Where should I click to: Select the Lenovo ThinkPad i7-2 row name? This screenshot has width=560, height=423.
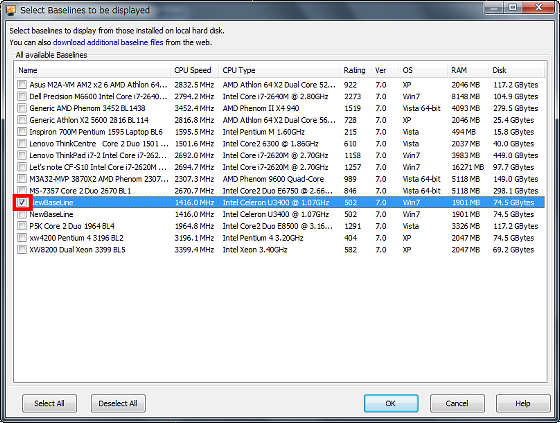coord(98,155)
